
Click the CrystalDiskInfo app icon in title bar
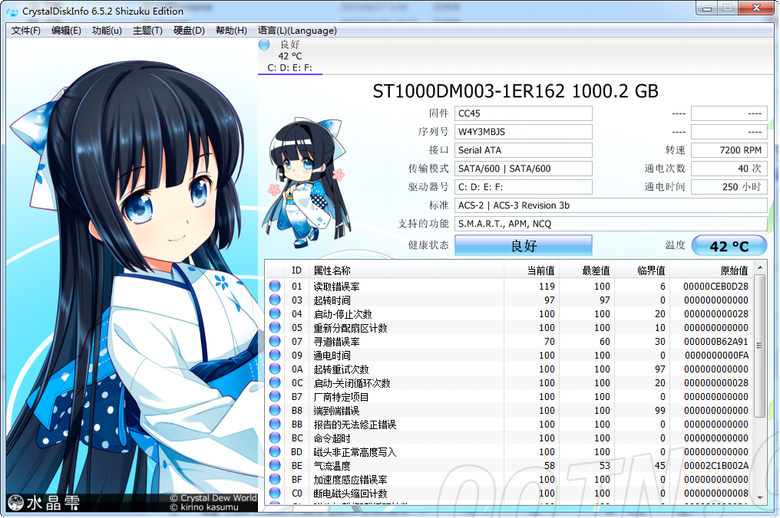point(11,11)
